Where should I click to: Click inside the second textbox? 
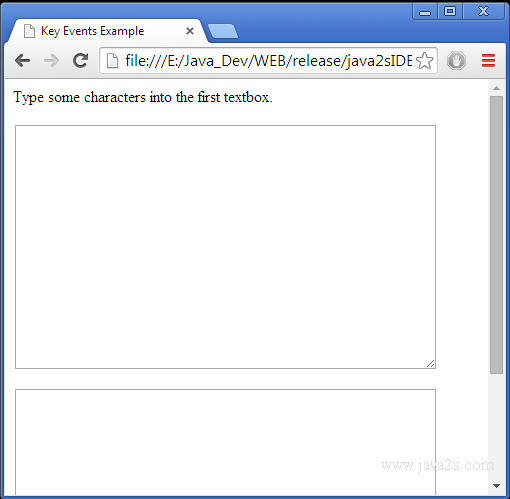[225, 442]
